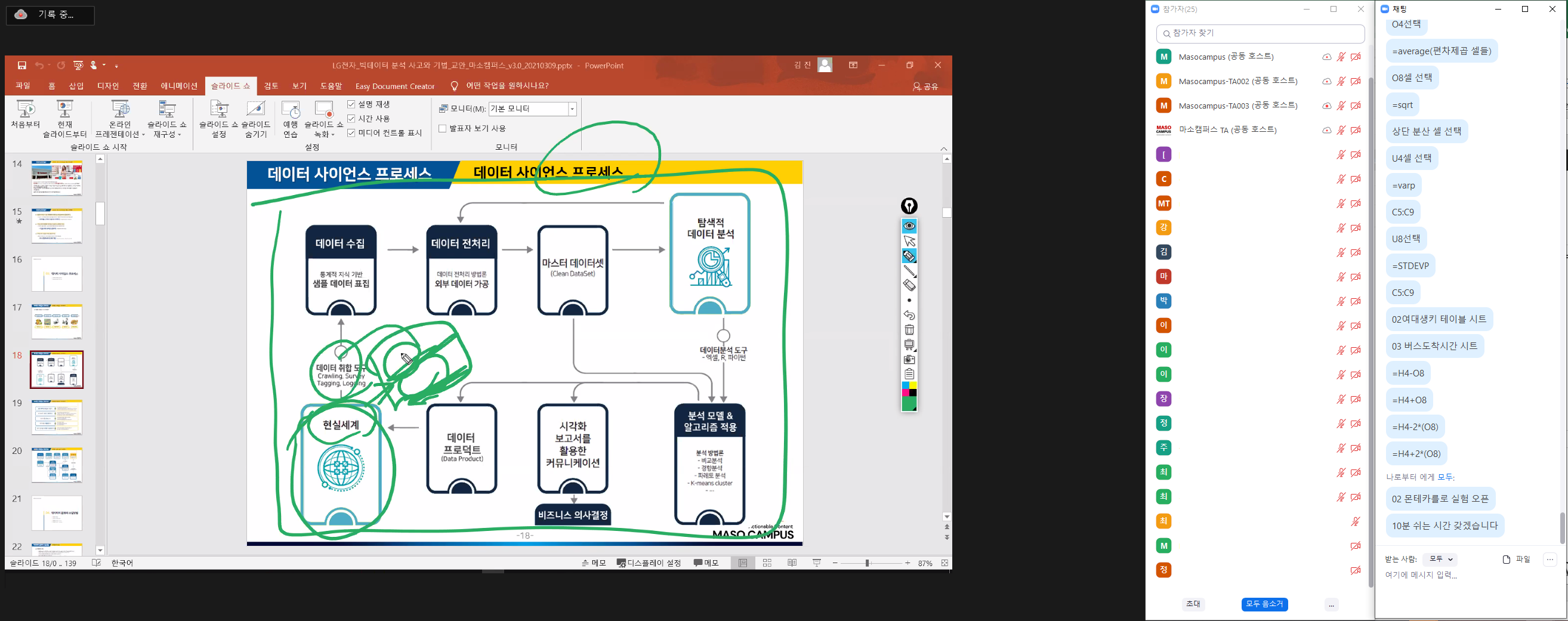Open the 모니터 selection dropdown
Image resolution: width=1568 pixels, height=621 pixels.
coord(572,109)
